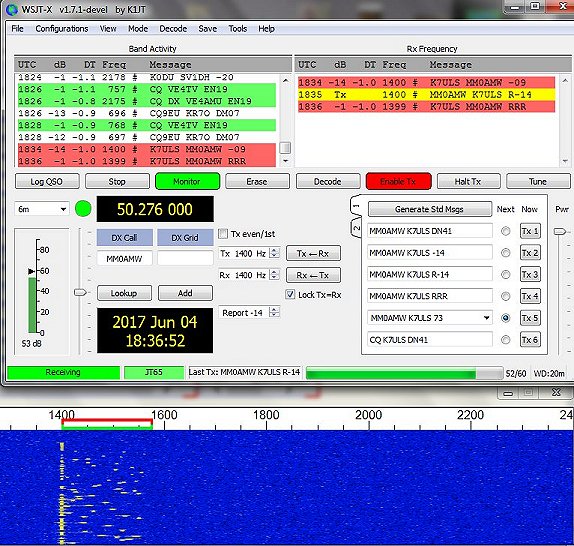Click the Tx 3 now button

530,274
